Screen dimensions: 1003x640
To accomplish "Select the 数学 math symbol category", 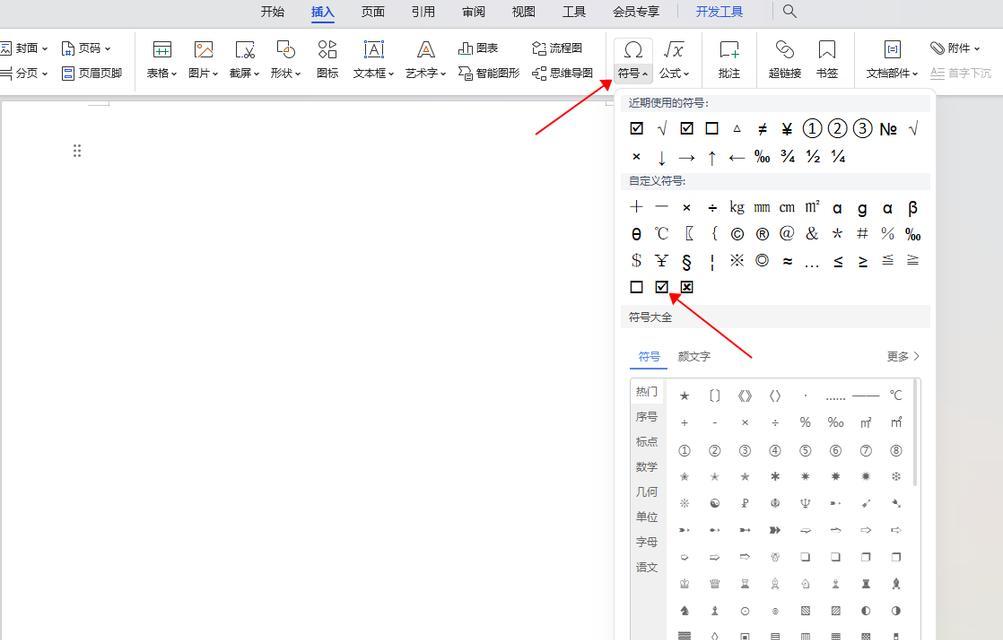I will pyautogui.click(x=647, y=467).
